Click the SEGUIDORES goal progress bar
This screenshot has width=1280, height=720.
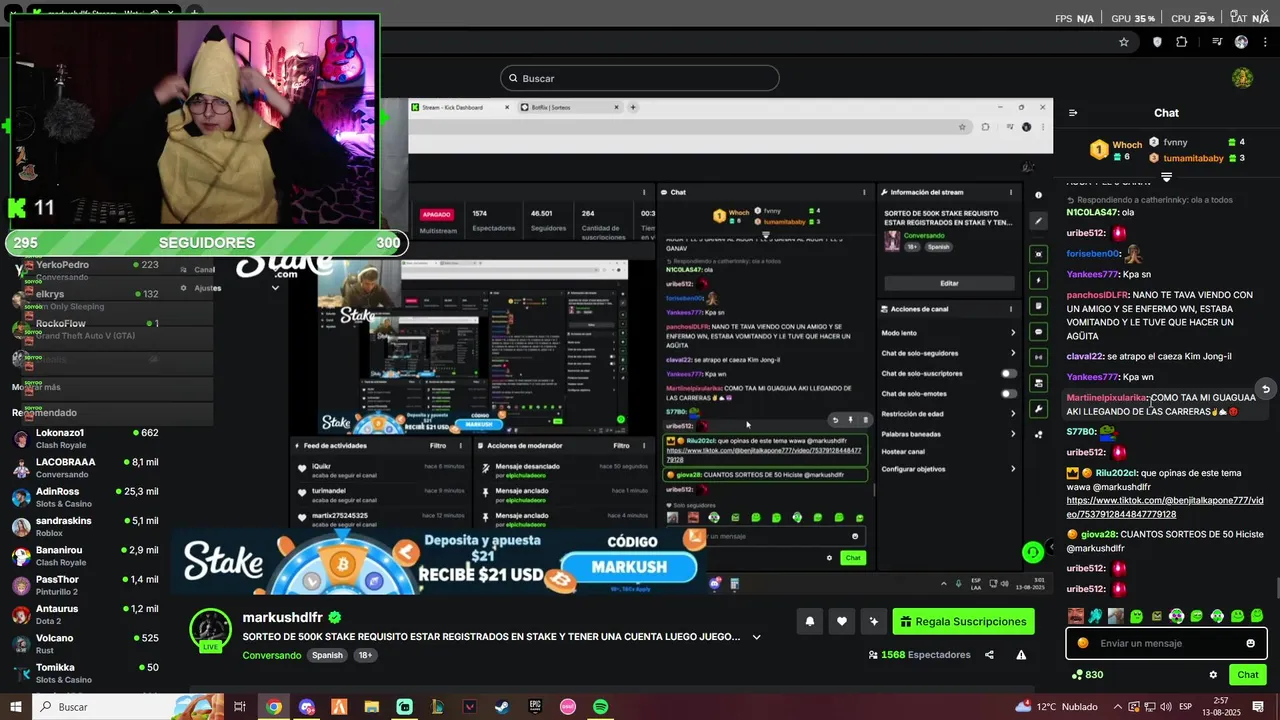(x=207, y=243)
